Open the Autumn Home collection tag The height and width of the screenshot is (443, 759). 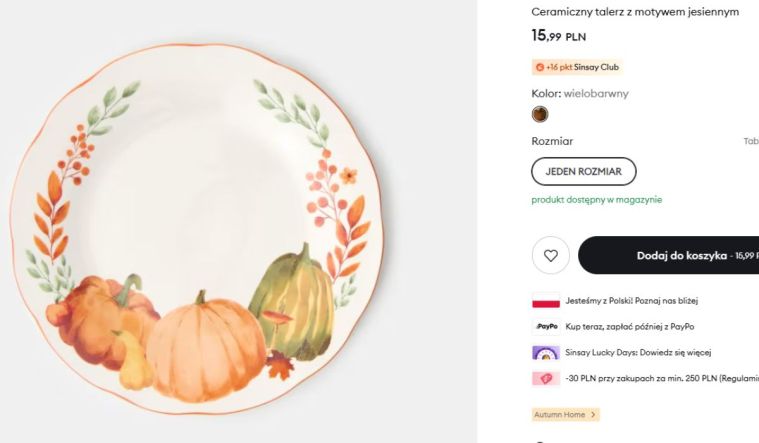[565, 414]
